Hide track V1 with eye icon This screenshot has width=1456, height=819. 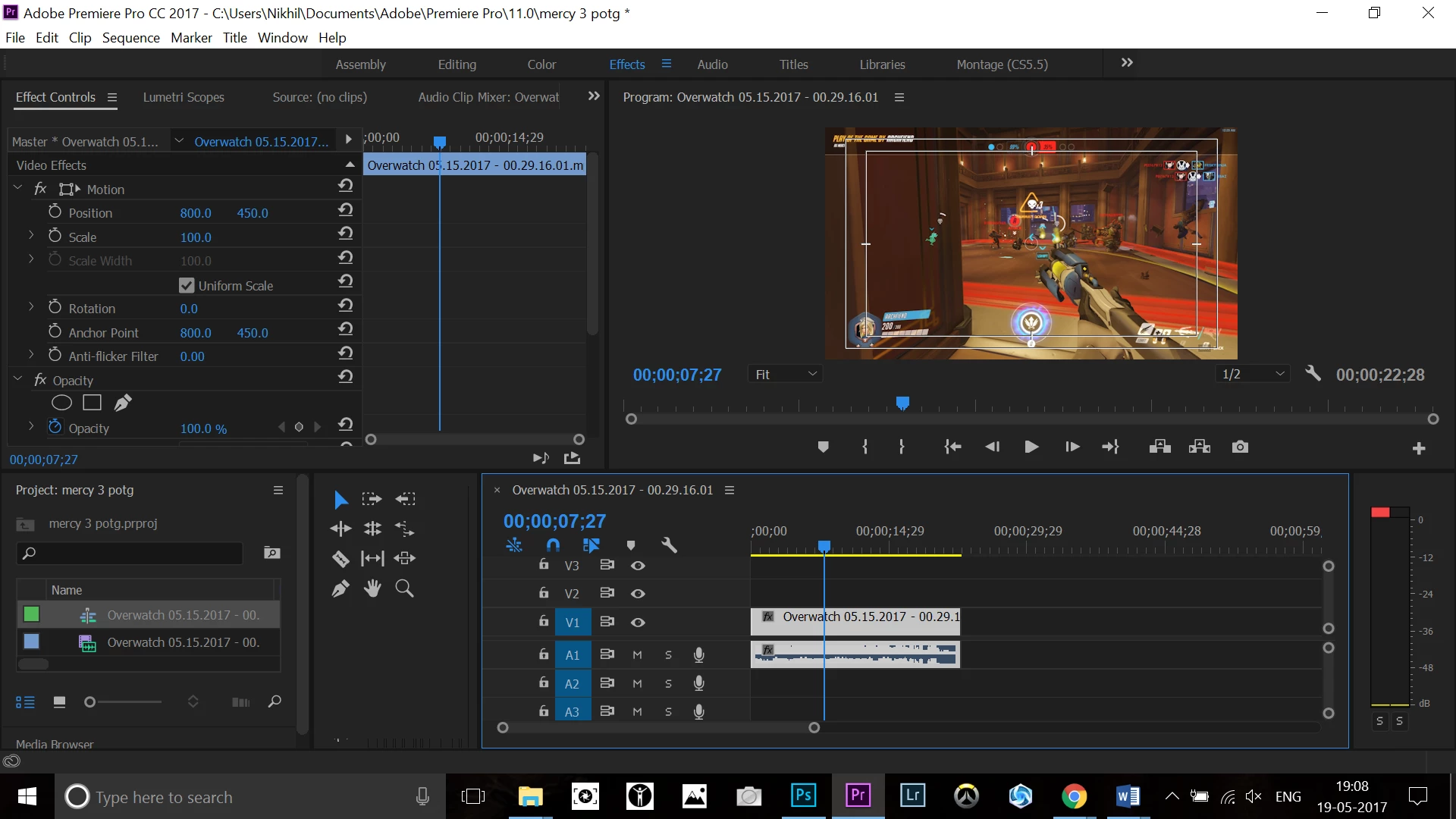[x=638, y=623]
